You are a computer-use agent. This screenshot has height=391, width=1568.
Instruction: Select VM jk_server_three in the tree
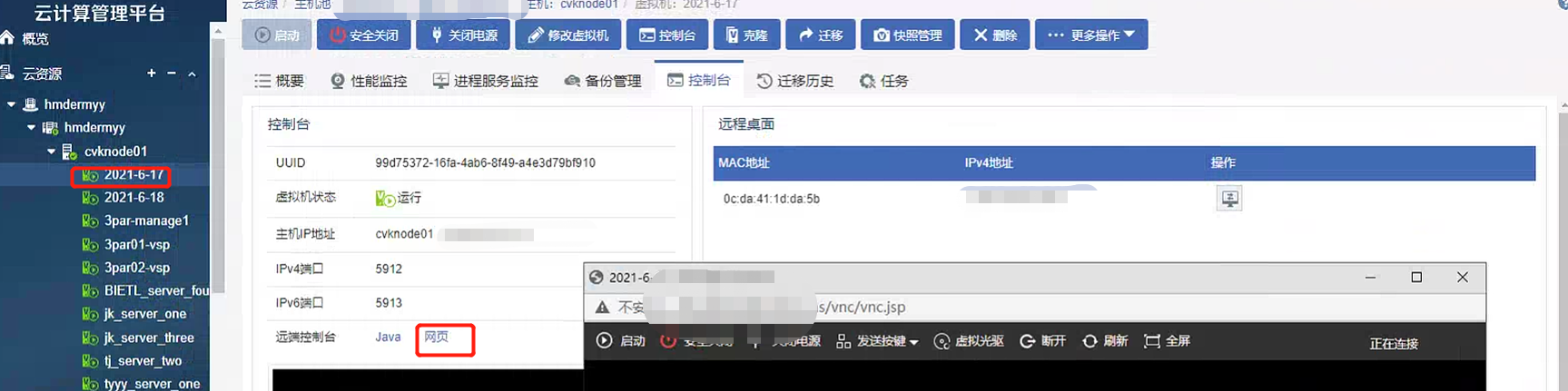click(149, 337)
